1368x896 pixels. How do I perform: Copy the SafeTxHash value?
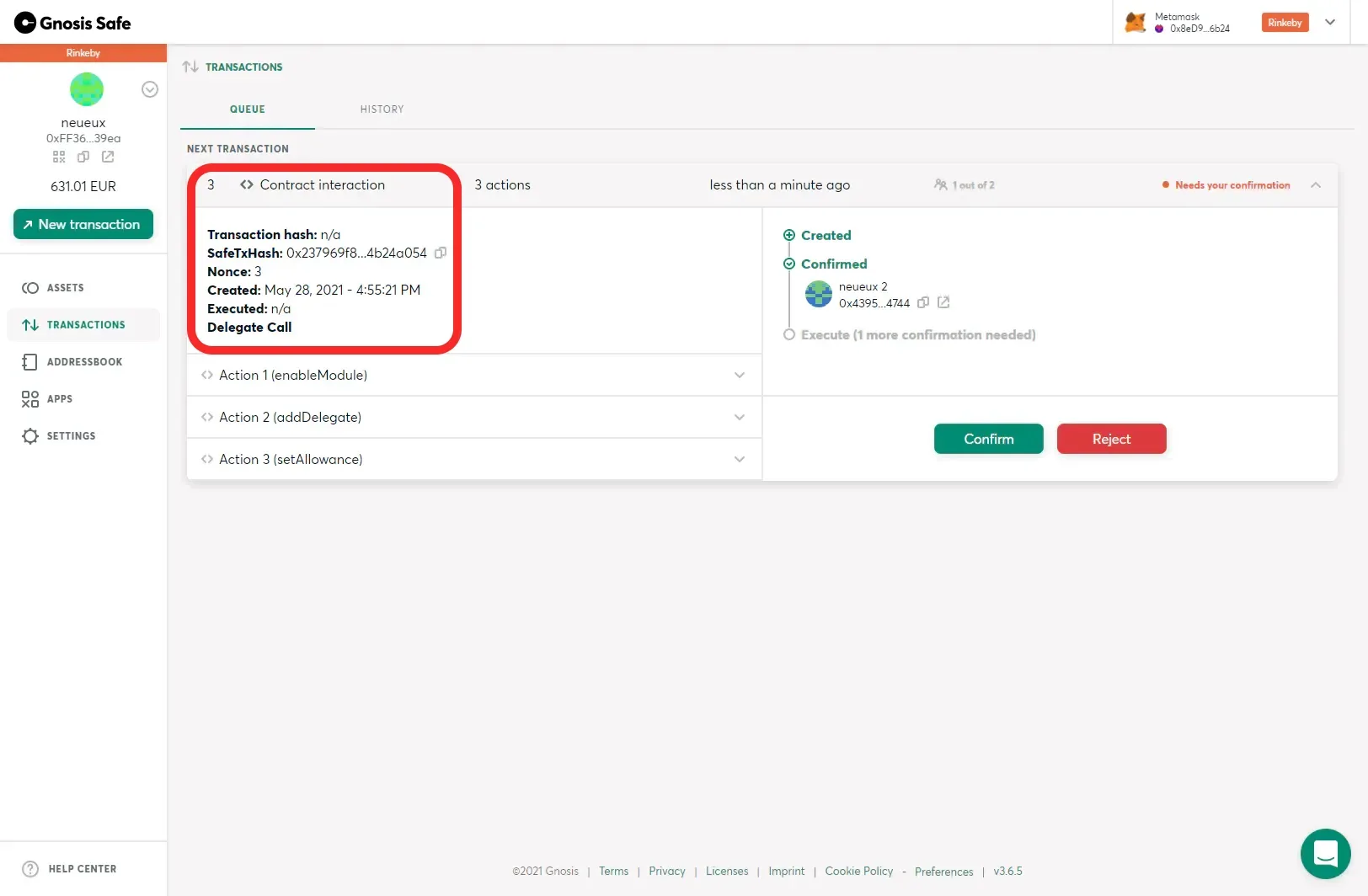tap(440, 253)
